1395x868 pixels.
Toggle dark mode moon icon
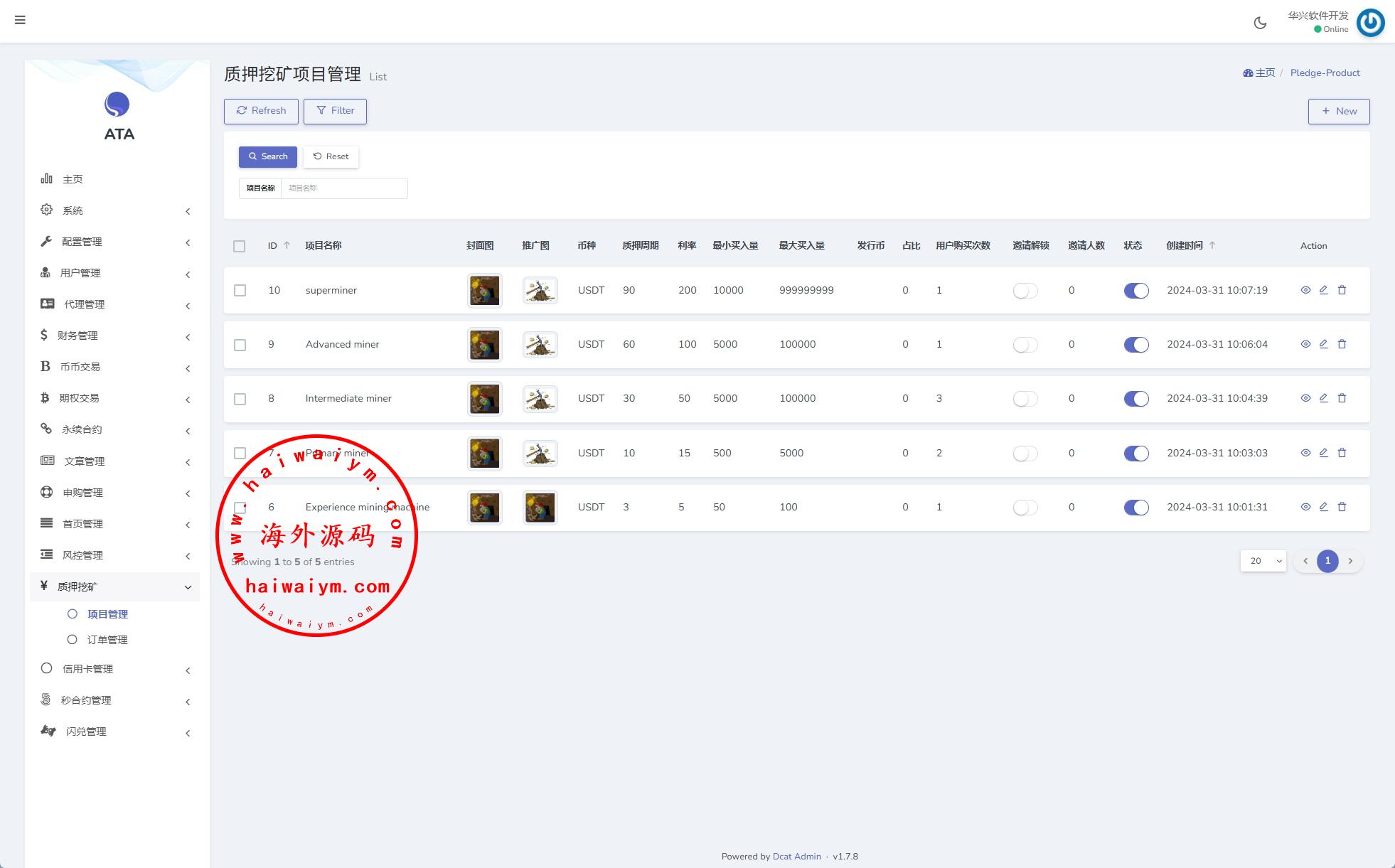click(1260, 23)
